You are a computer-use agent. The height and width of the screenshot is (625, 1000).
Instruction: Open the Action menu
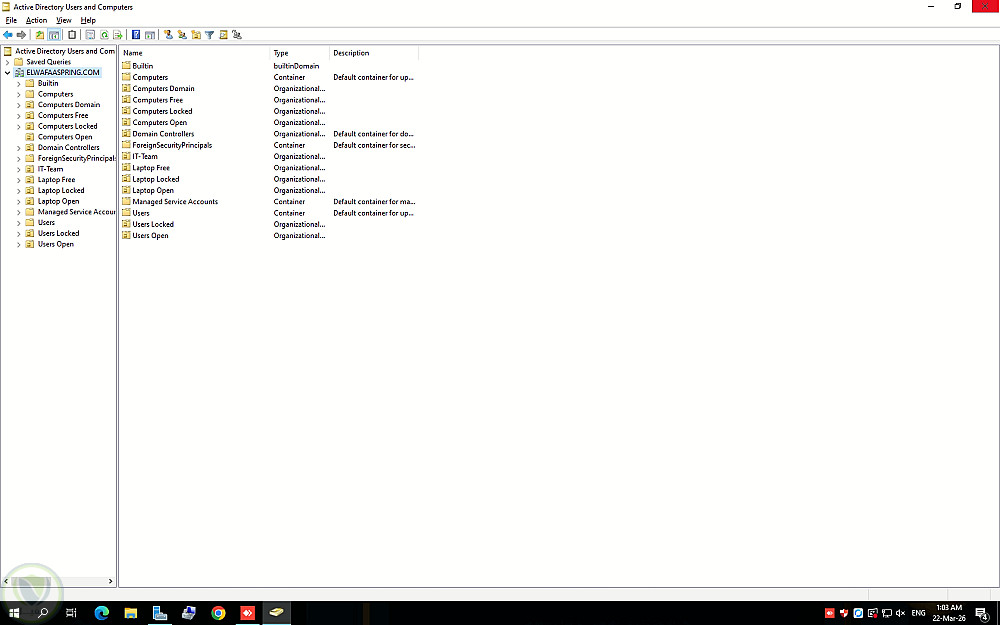coord(36,20)
